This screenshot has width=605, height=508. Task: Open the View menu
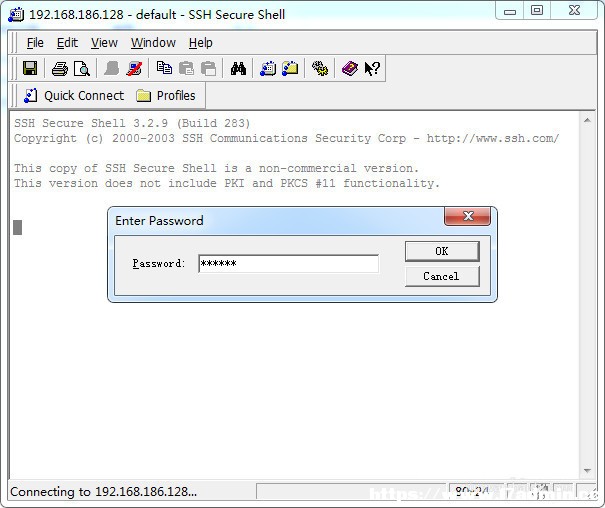[x=104, y=42]
